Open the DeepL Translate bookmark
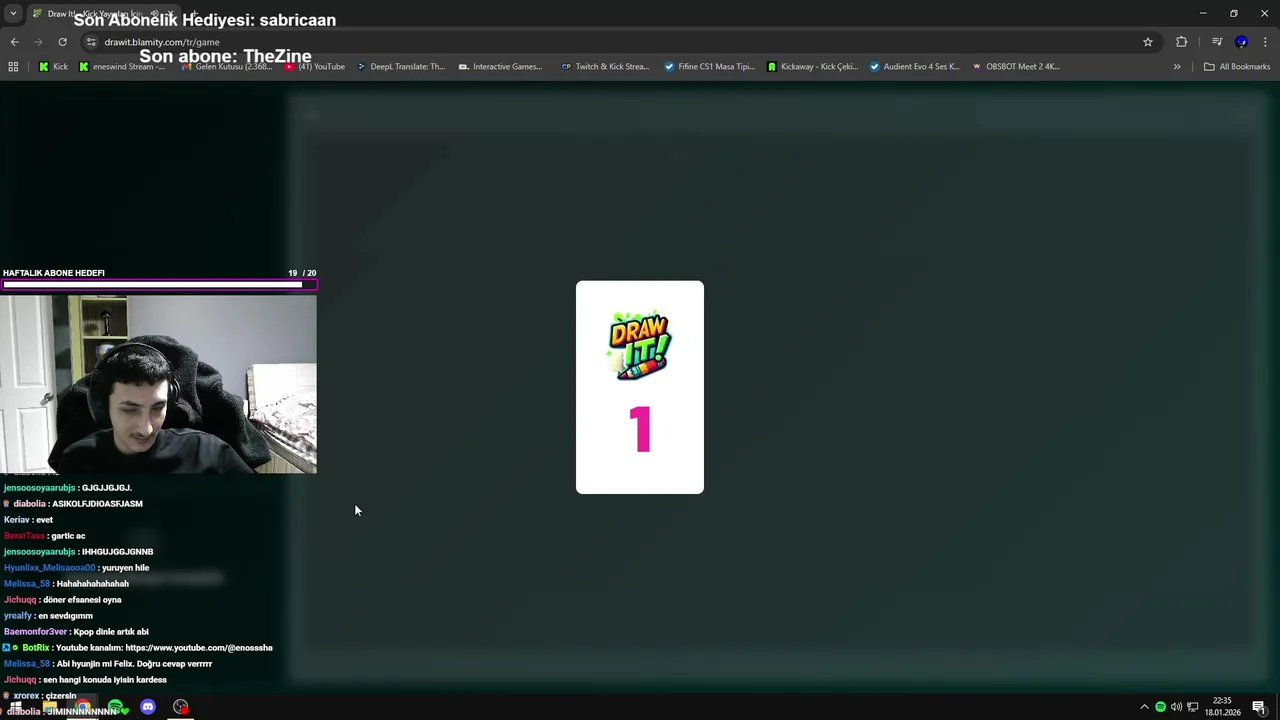Viewport: 1280px width, 720px height. [401, 67]
